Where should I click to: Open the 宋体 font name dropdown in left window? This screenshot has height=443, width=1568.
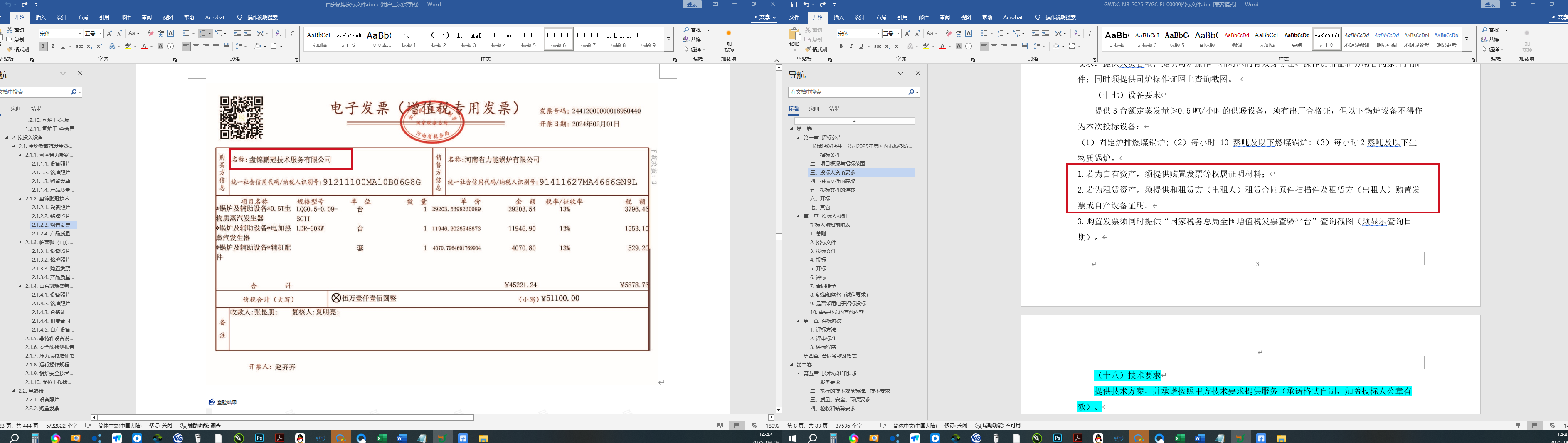79,34
